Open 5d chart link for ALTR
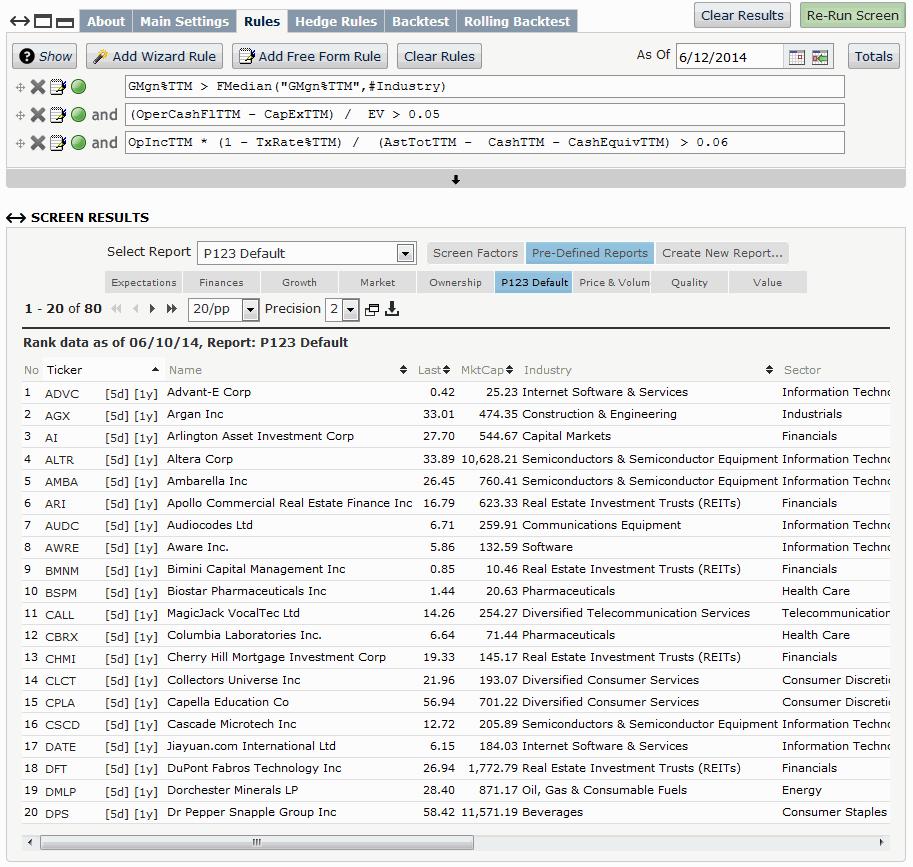This screenshot has width=913, height=867. tap(116, 459)
